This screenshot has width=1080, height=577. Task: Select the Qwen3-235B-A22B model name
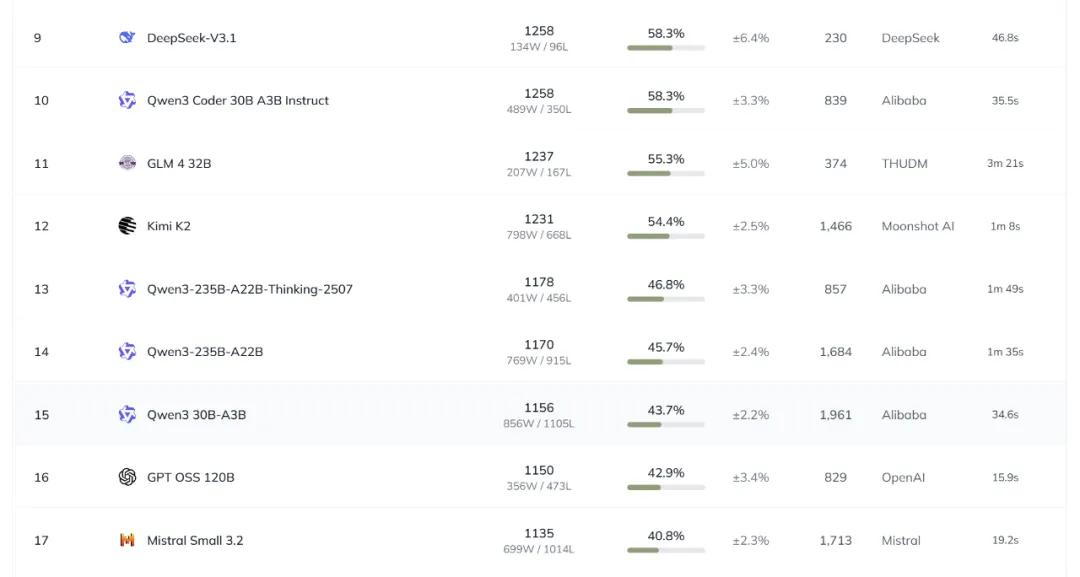205,352
